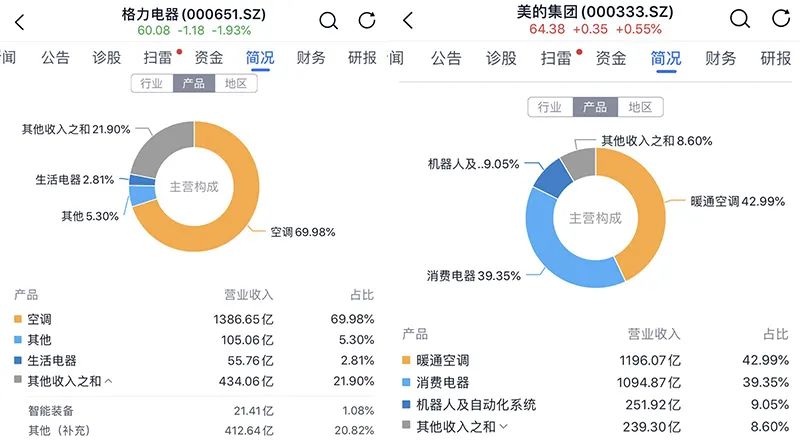Click the 格力电器 price 60.08

coord(154,31)
